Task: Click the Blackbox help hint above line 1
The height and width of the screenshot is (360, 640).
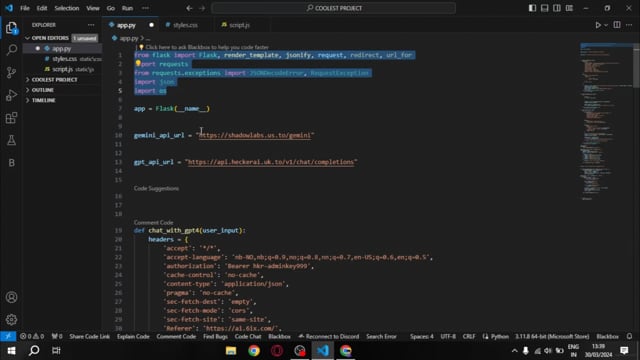Action: [x=207, y=47]
